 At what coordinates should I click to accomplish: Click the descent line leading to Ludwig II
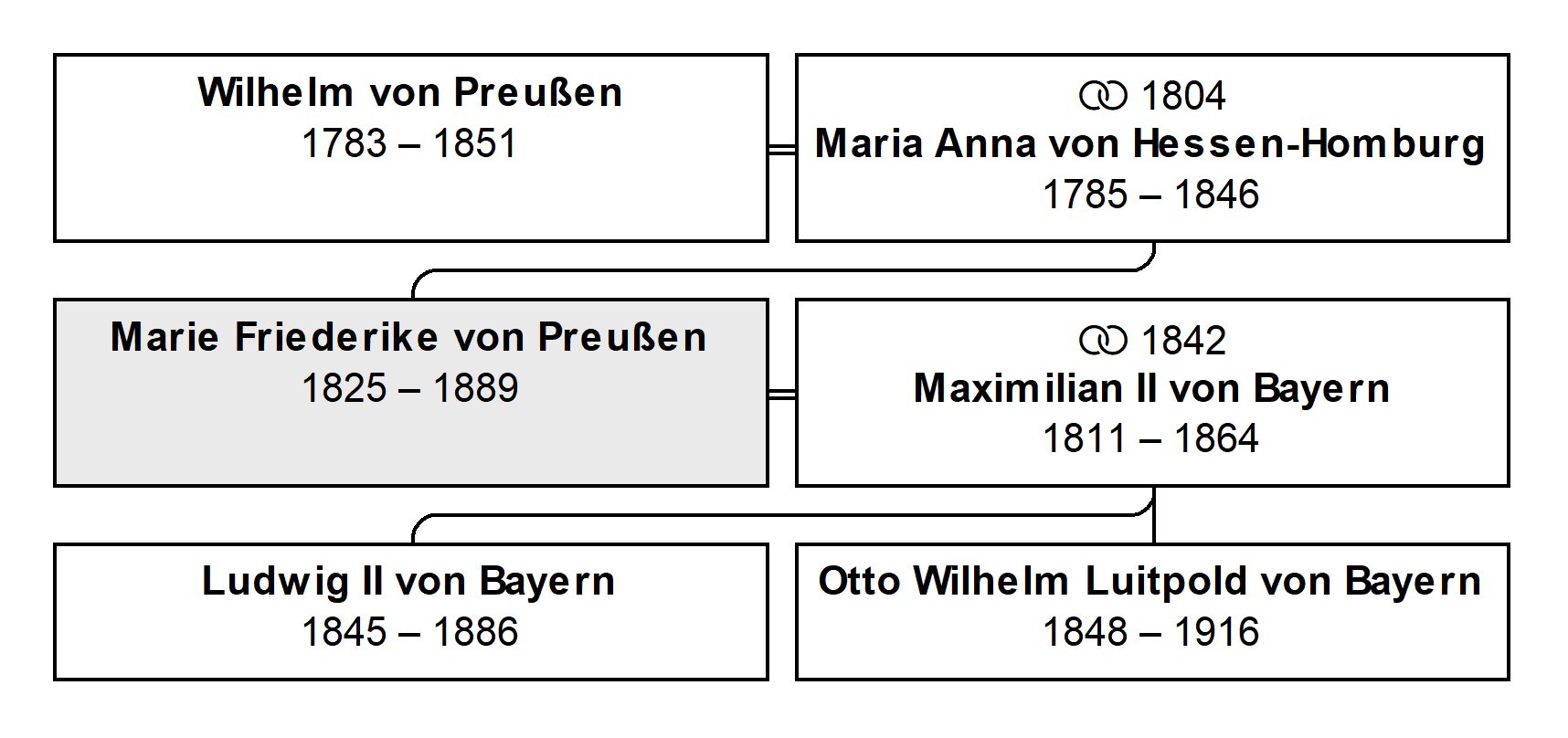(x=783, y=515)
